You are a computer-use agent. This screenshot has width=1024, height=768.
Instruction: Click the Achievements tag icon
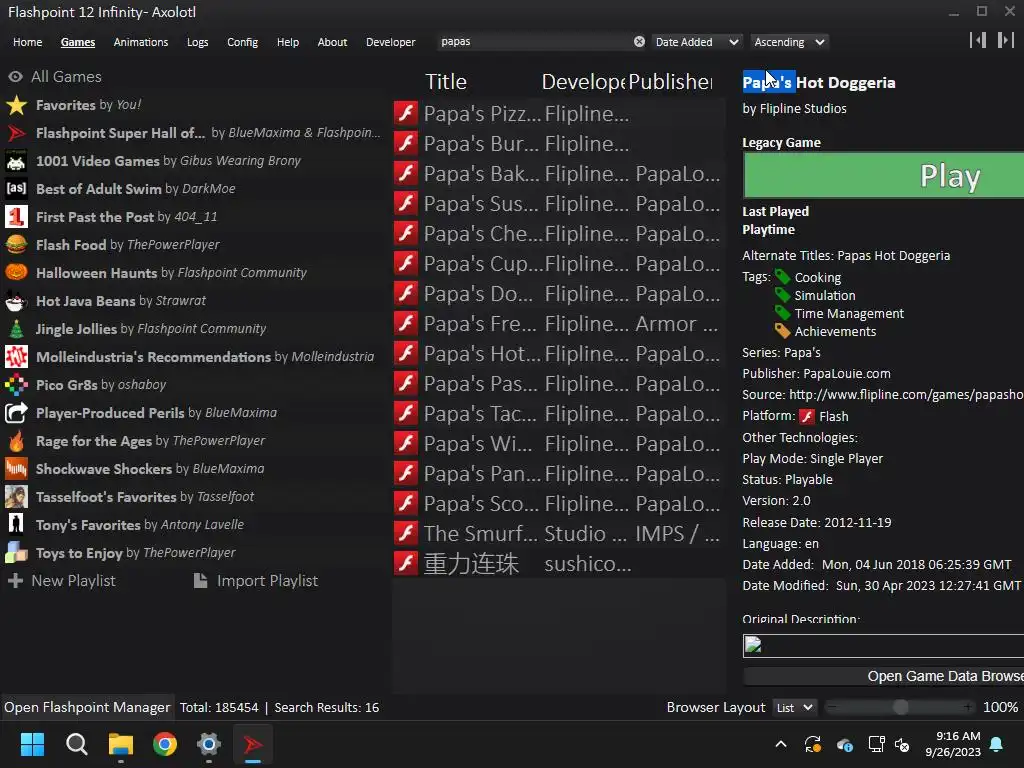(x=782, y=331)
